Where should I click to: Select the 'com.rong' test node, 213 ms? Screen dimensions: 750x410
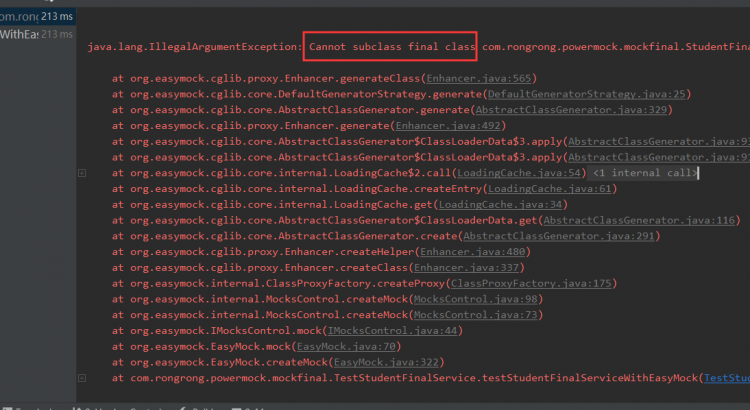[20, 16]
